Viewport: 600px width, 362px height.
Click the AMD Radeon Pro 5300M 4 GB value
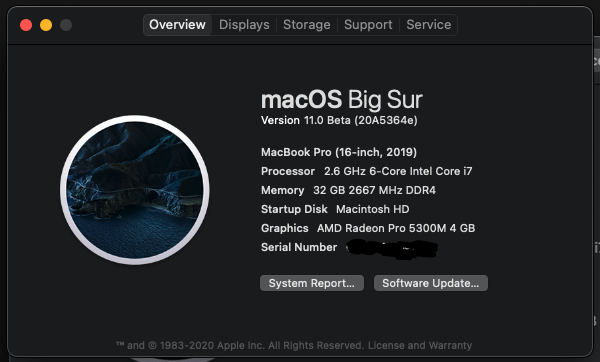coord(396,228)
